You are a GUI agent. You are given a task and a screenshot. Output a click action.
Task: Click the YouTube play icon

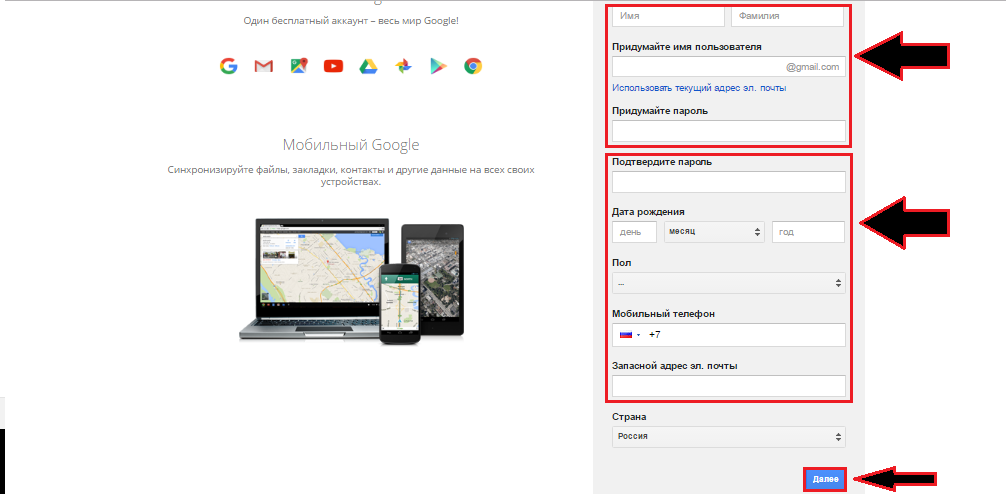pos(333,66)
